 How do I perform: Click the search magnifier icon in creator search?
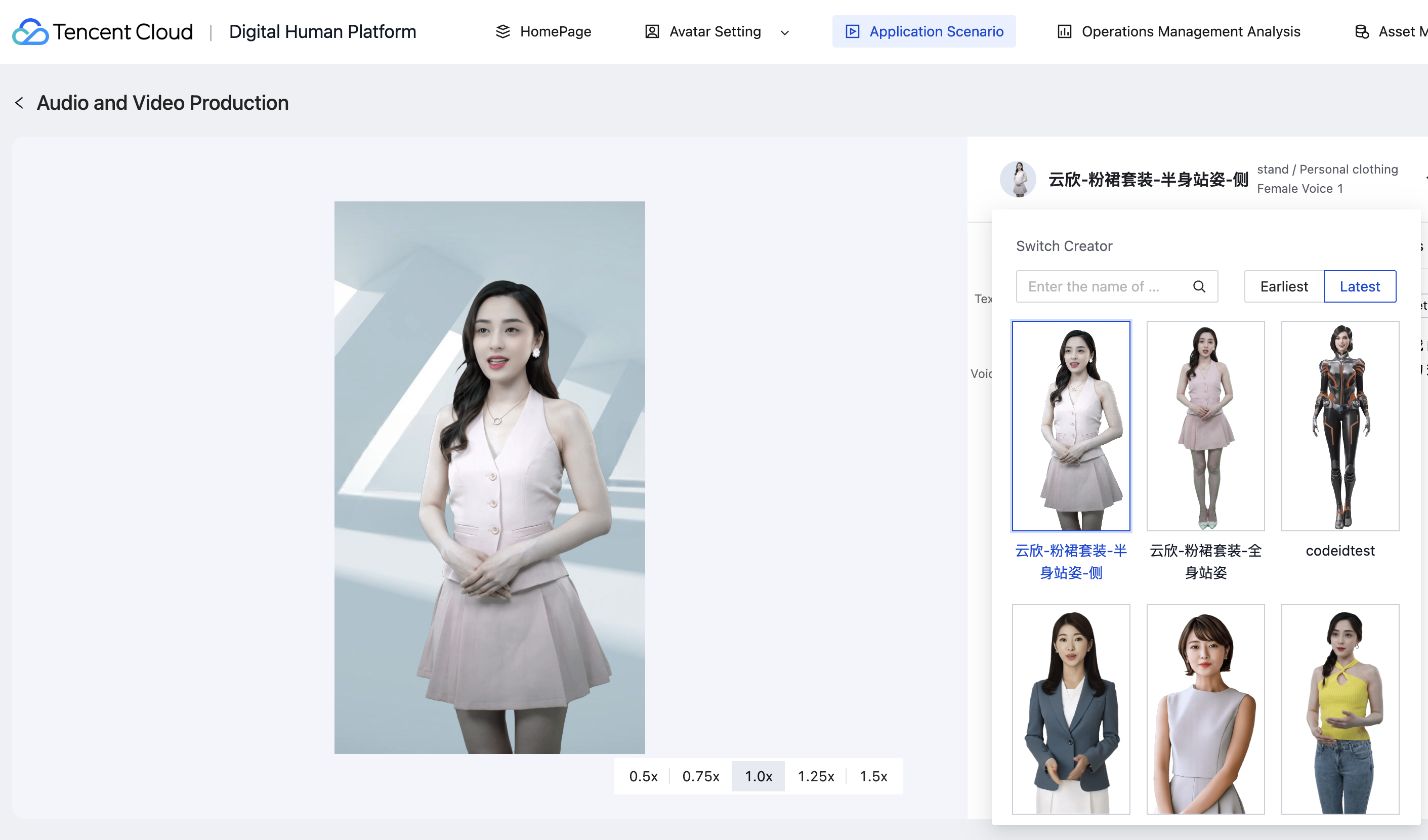[x=1198, y=286]
